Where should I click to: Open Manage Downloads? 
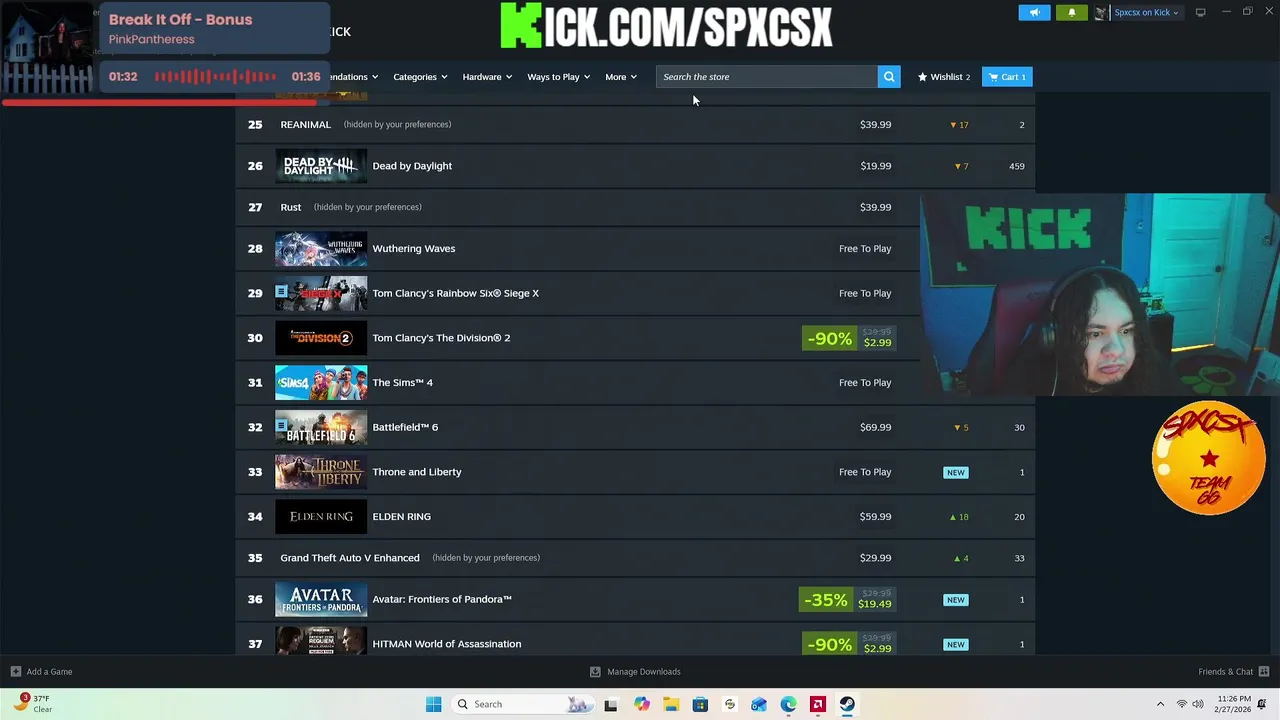tap(635, 672)
